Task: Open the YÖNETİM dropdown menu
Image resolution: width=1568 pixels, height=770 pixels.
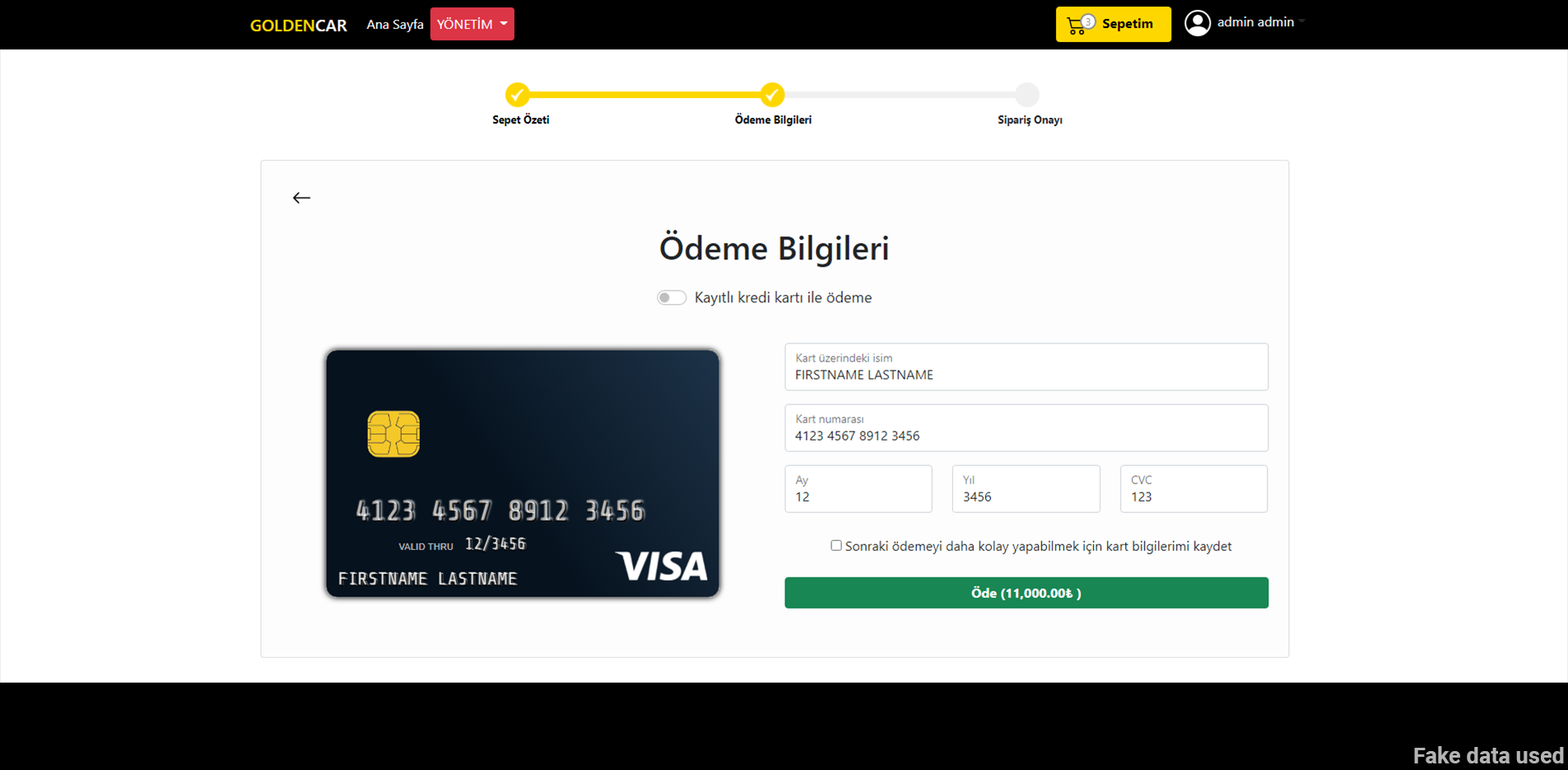Action: [472, 24]
